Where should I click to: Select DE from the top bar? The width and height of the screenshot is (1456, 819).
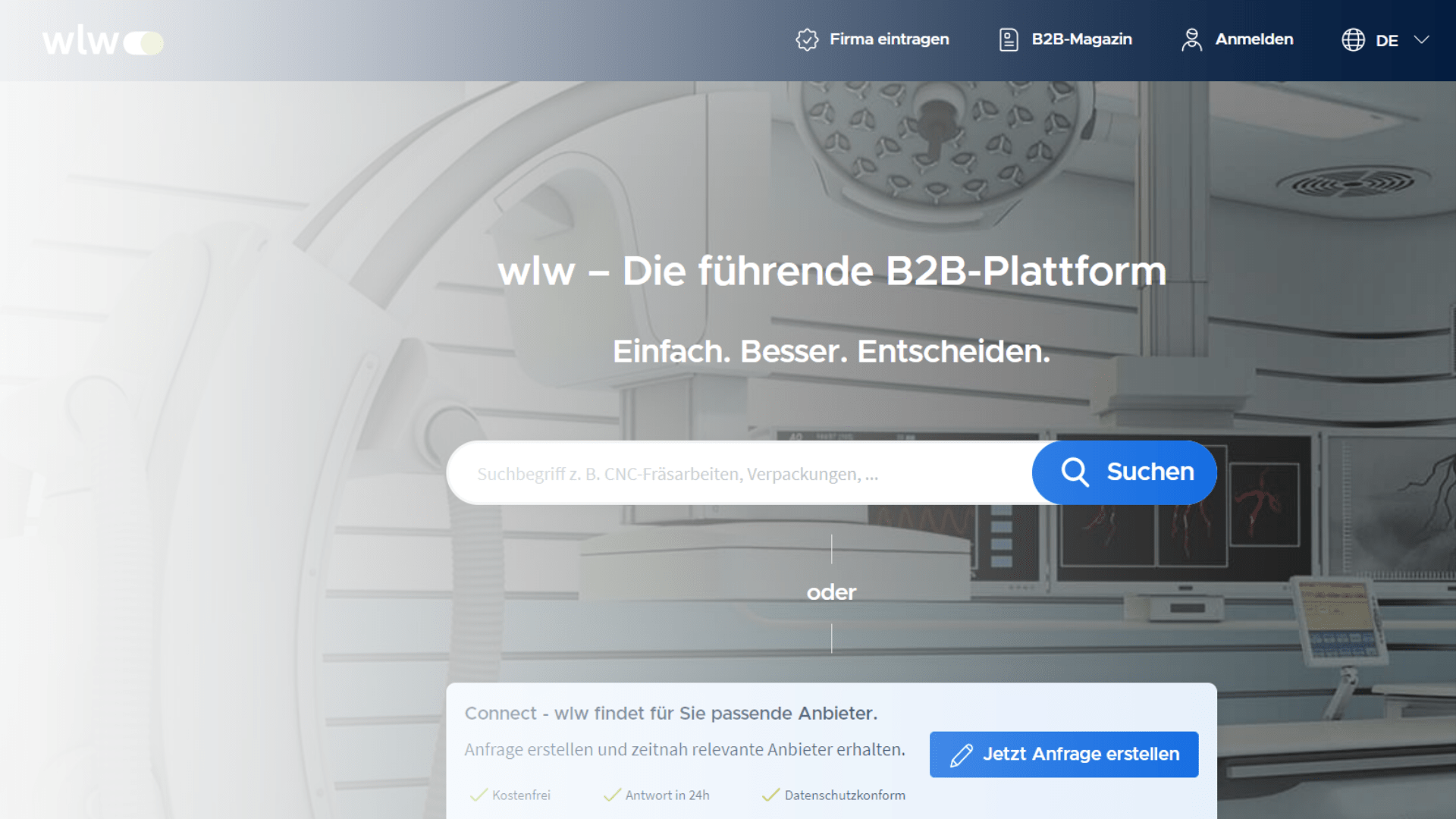pos(1387,39)
